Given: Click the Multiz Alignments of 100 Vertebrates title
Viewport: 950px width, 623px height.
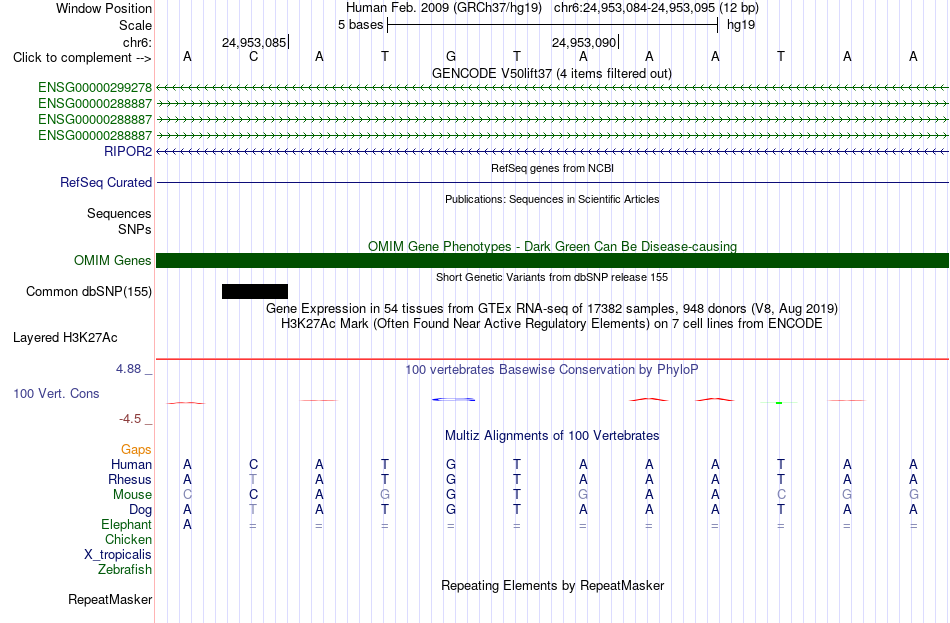Looking at the screenshot, I should tap(552, 436).
